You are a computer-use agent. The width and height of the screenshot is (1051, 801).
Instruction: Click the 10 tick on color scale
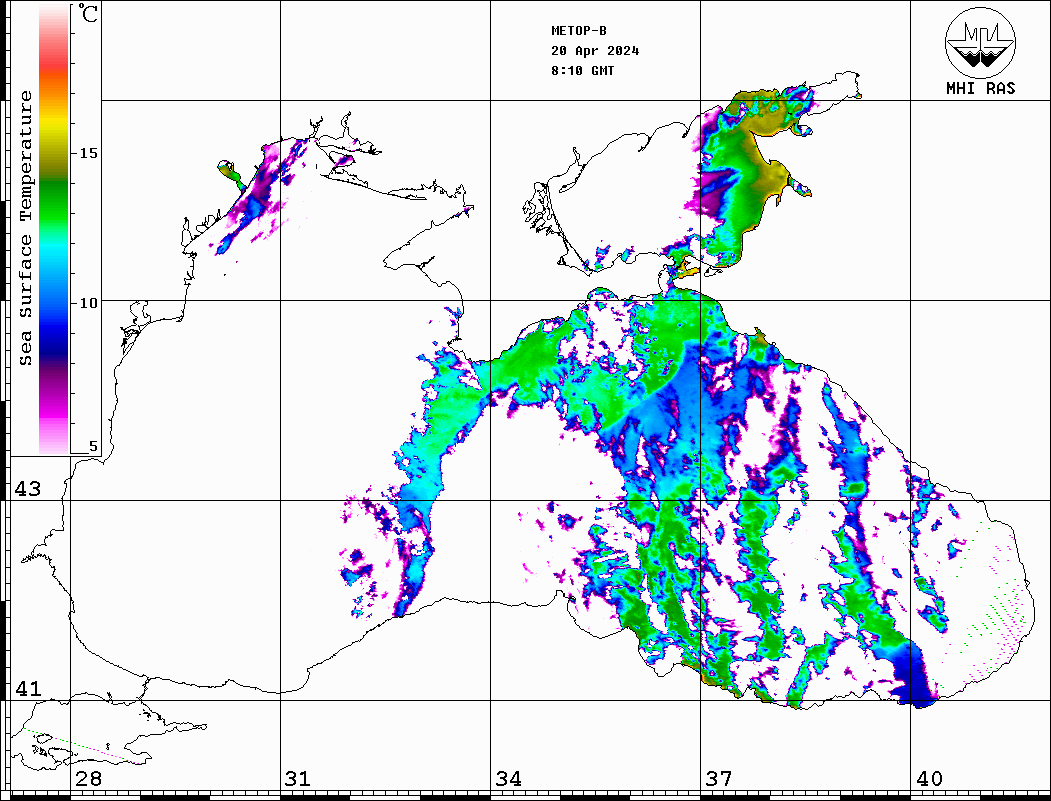88,303
